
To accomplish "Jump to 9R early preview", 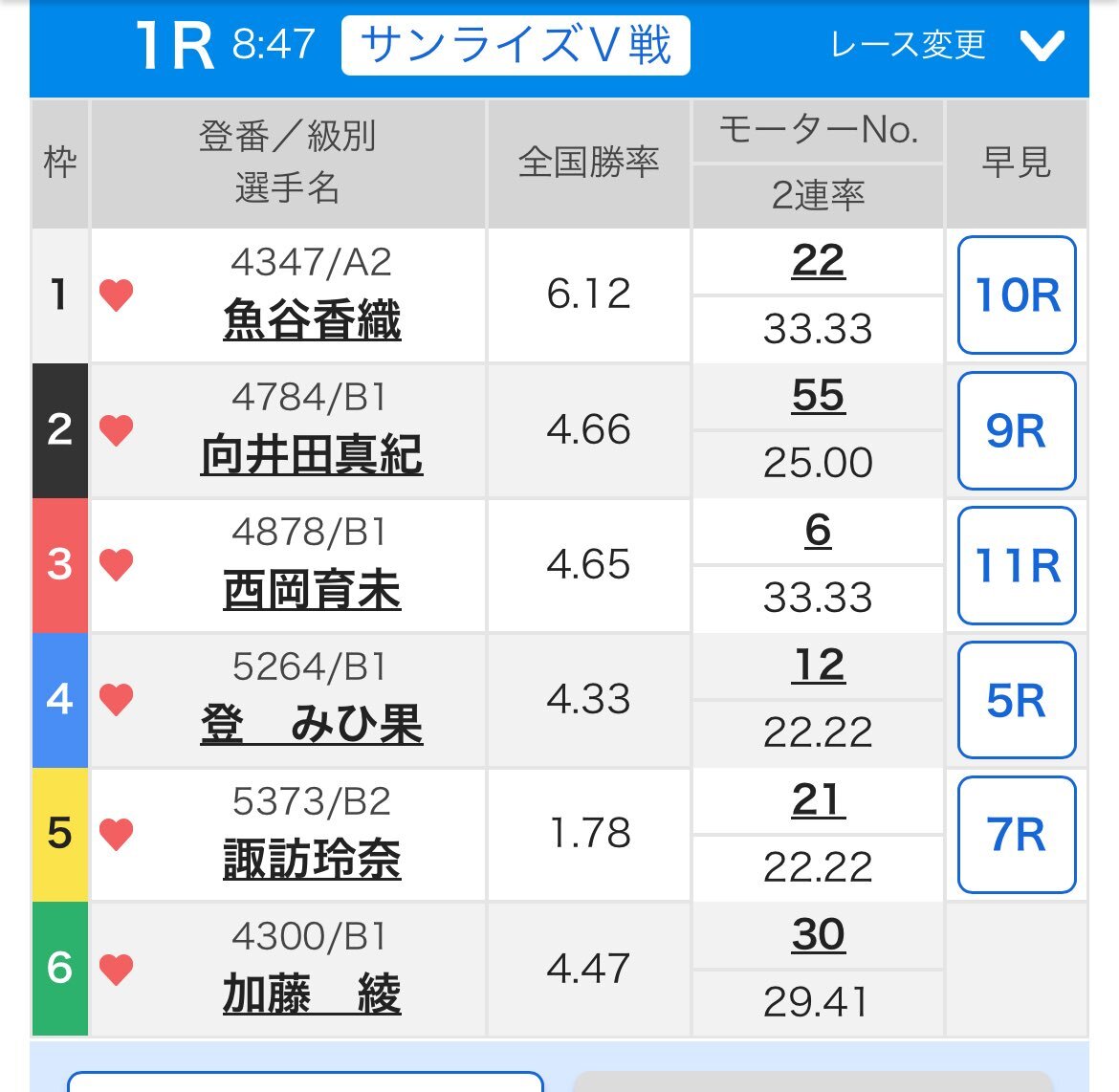I will pos(1017,429).
